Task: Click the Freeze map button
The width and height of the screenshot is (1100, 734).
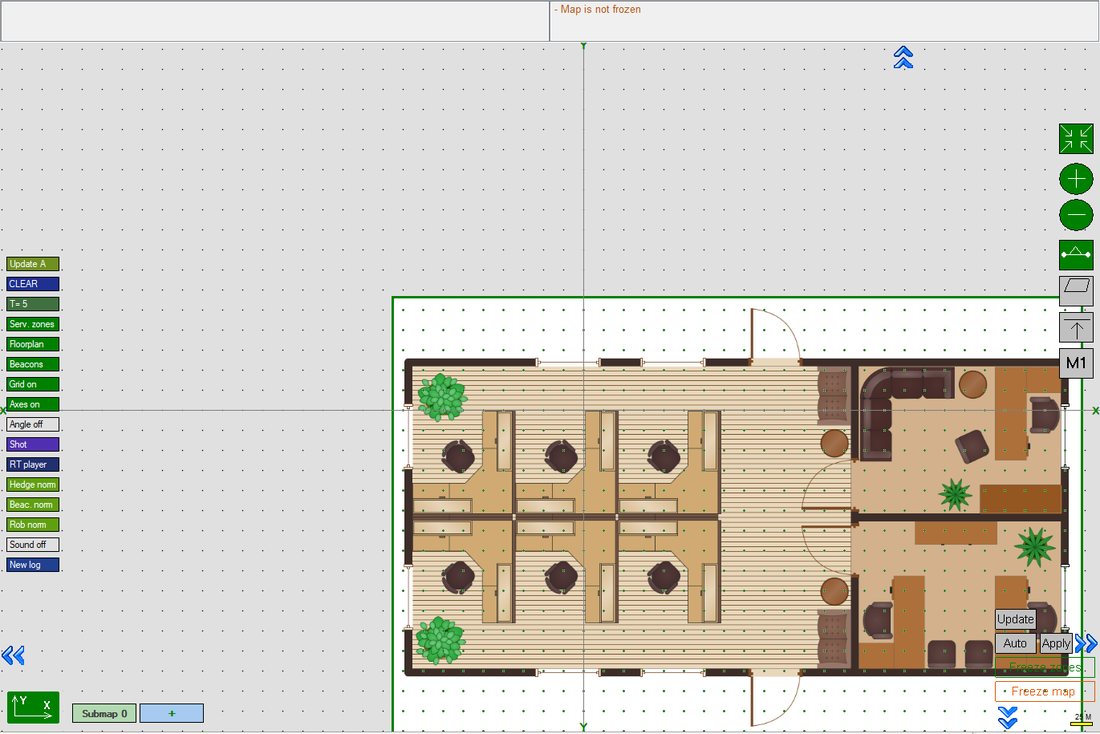Action: click(1043, 691)
